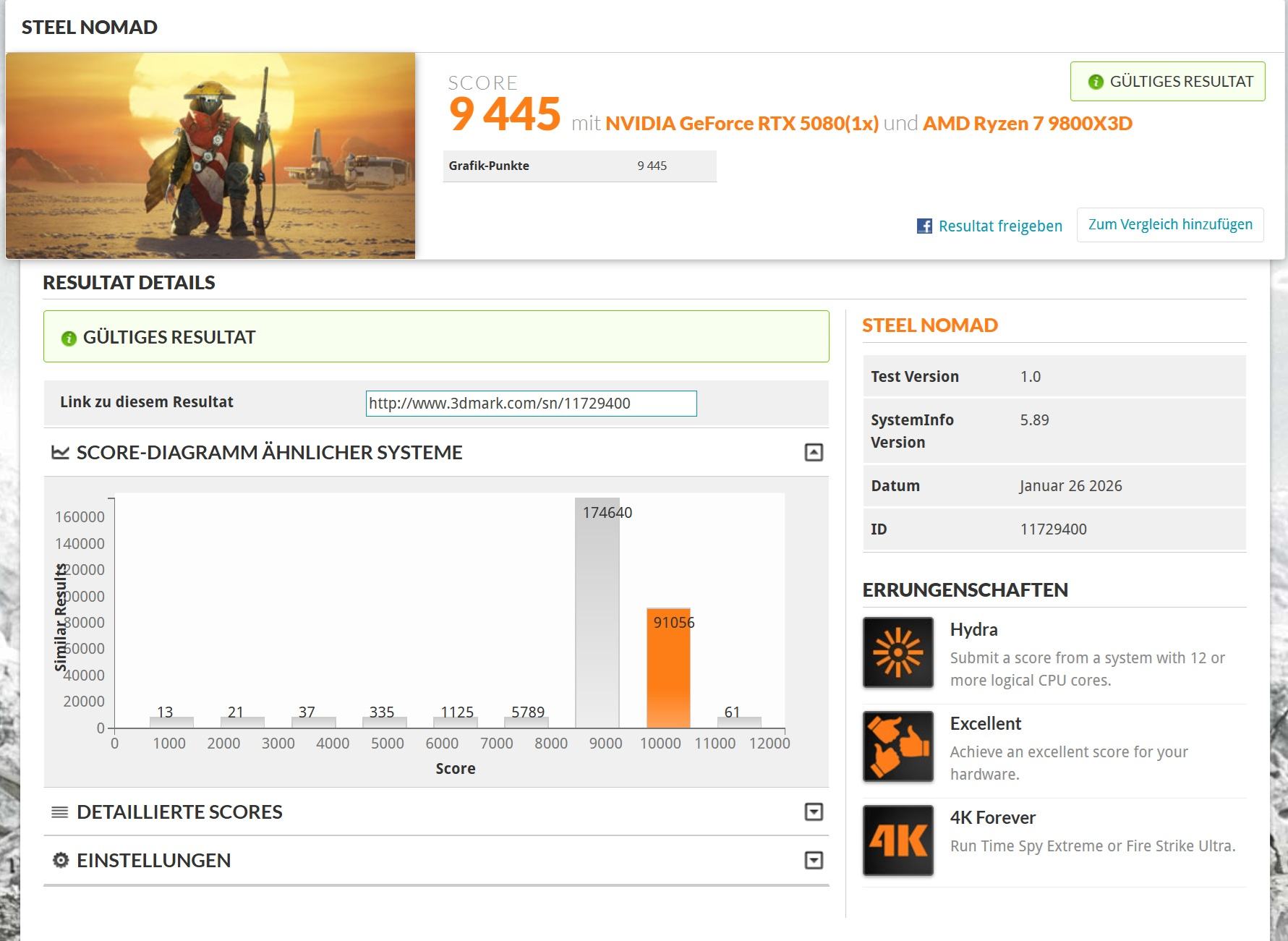Select the result link URL field
1288x941 pixels.
click(x=531, y=404)
